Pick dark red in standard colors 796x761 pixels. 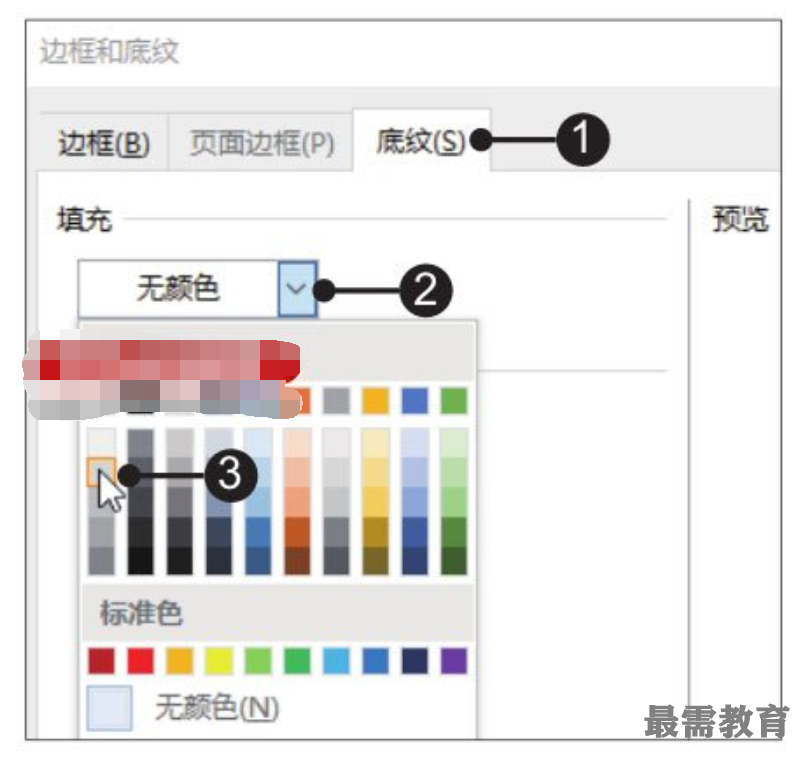pos(102,661)
